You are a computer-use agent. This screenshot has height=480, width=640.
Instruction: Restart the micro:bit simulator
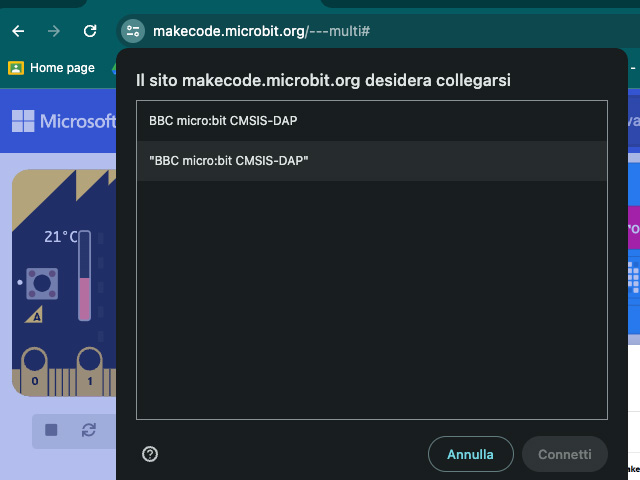click(x=89, y=430)
